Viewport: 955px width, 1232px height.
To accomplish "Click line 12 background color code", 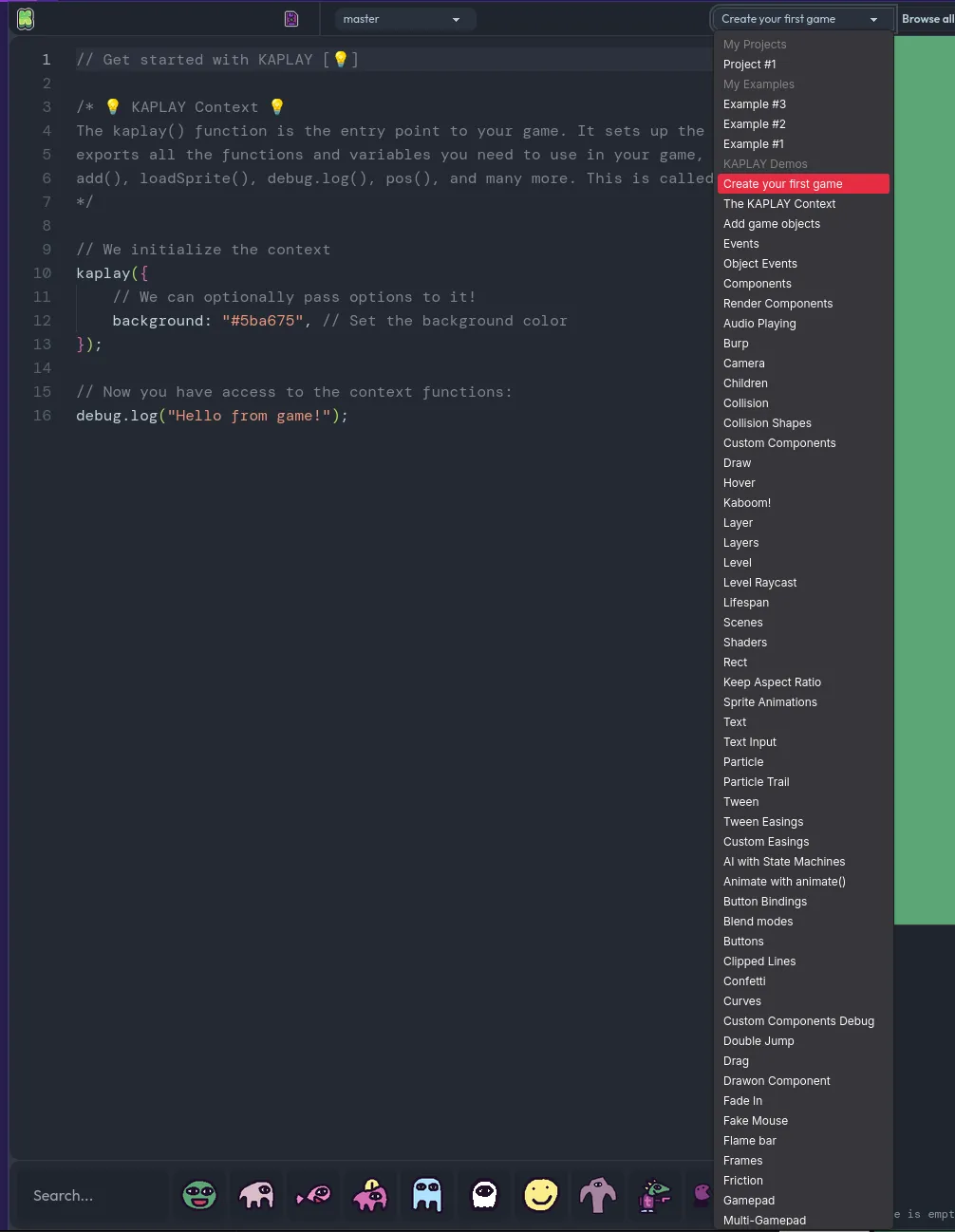I will [x=263, y=321].
